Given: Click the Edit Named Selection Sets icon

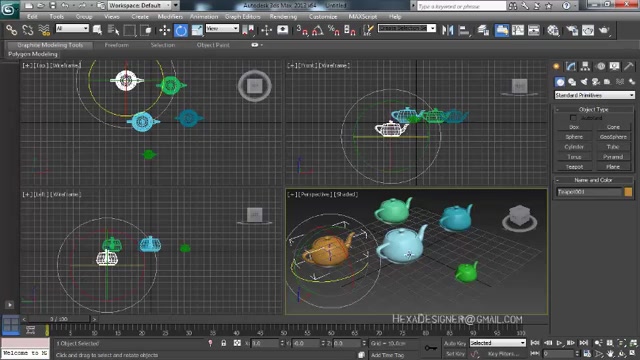Looking at the screenshot, I should [x=368, y=30].
